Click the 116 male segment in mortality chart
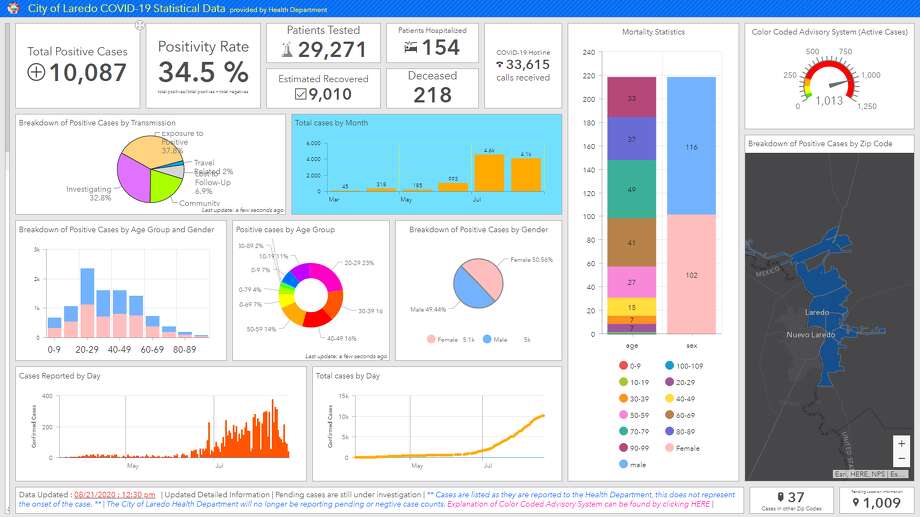 pos(692,147)
